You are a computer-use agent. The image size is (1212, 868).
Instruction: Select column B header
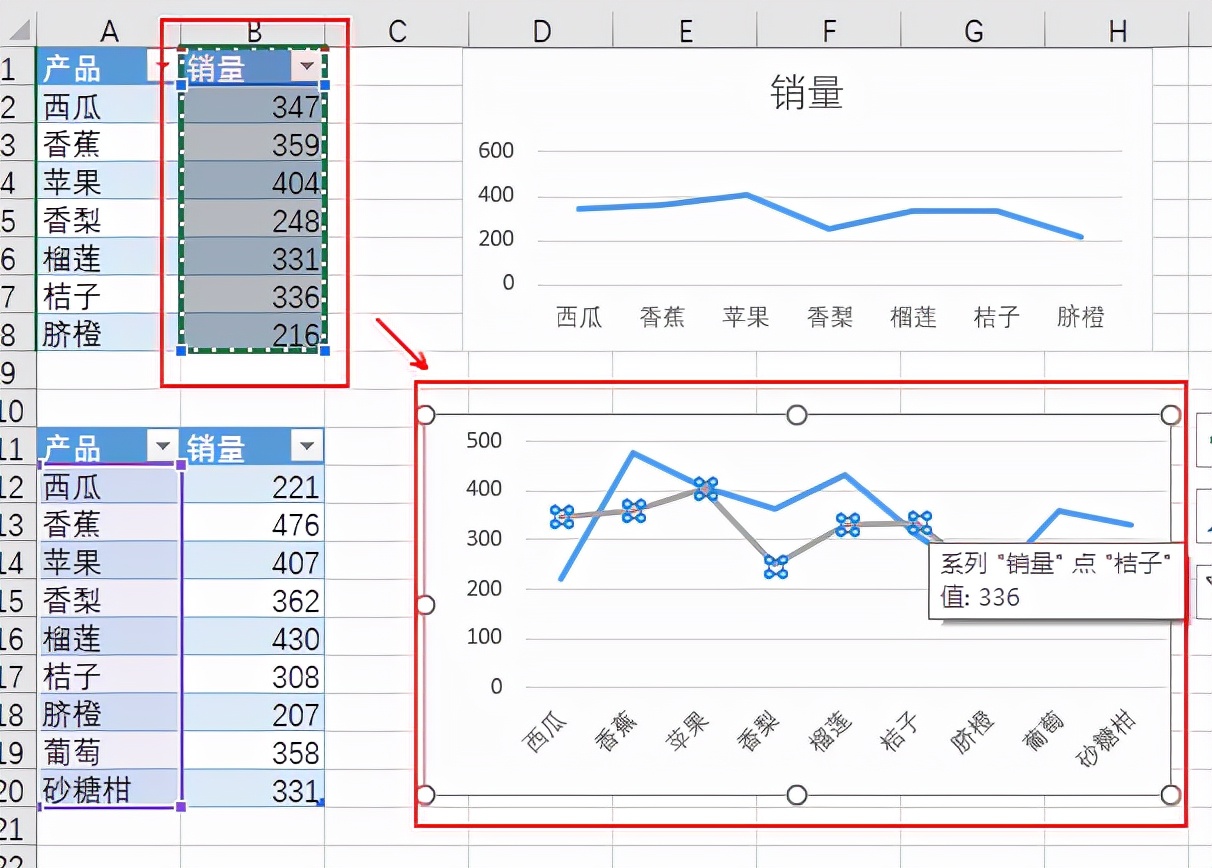253,32
